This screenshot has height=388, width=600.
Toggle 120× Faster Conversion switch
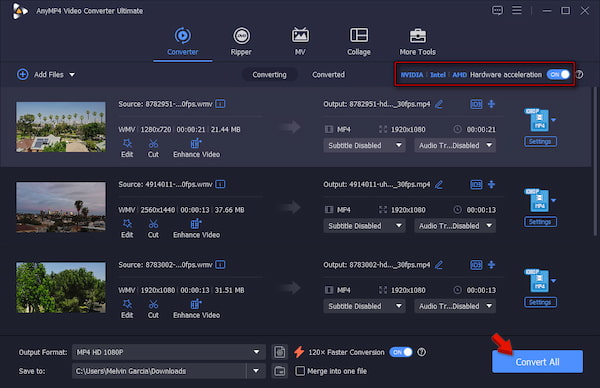(401, 352)
